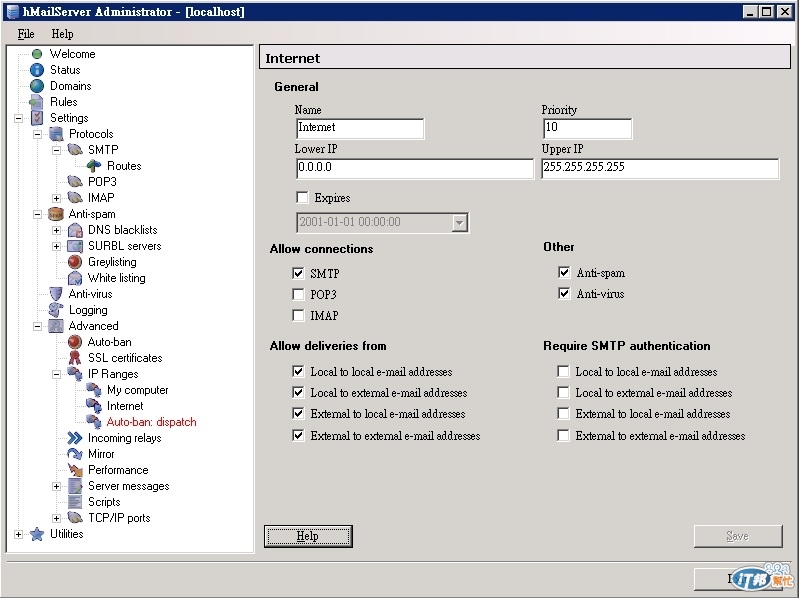Open the Help menu
The image size is (799, 598).
pyautogui.click(x=62, y=34)
